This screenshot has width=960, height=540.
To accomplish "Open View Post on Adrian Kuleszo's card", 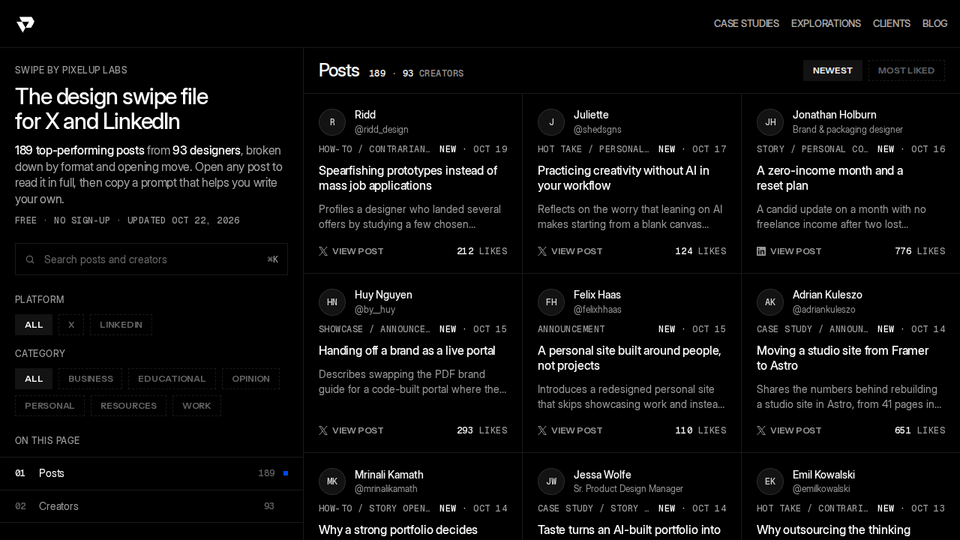I will (x=789, y=430).
